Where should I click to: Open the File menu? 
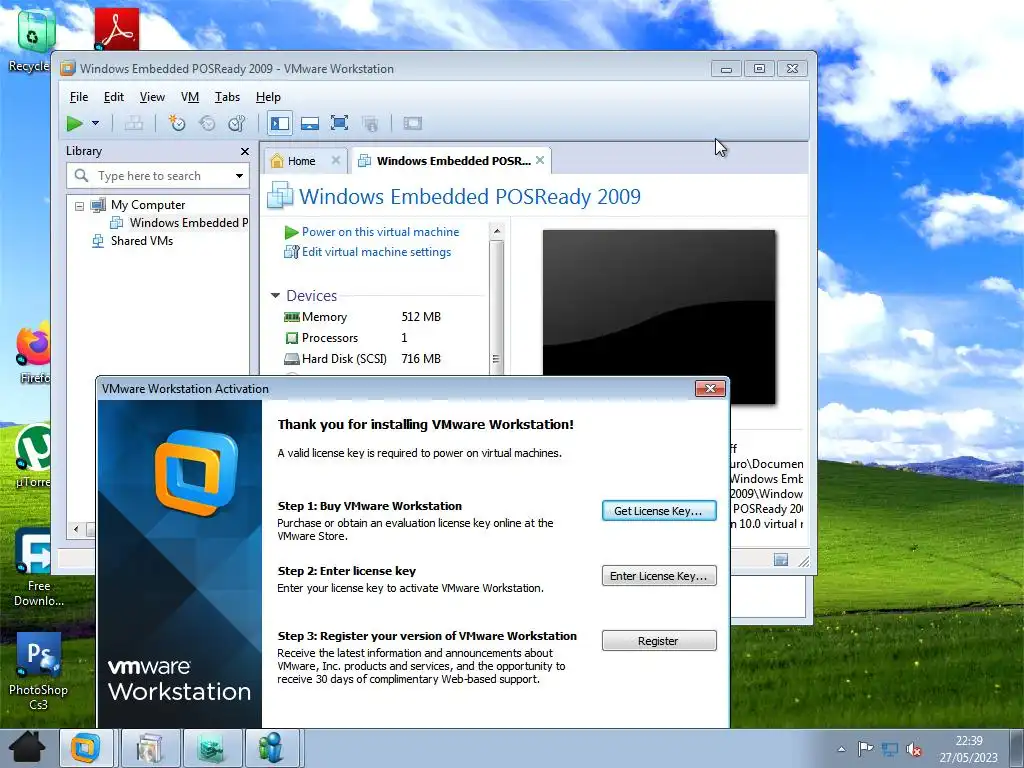click(79, 97)
